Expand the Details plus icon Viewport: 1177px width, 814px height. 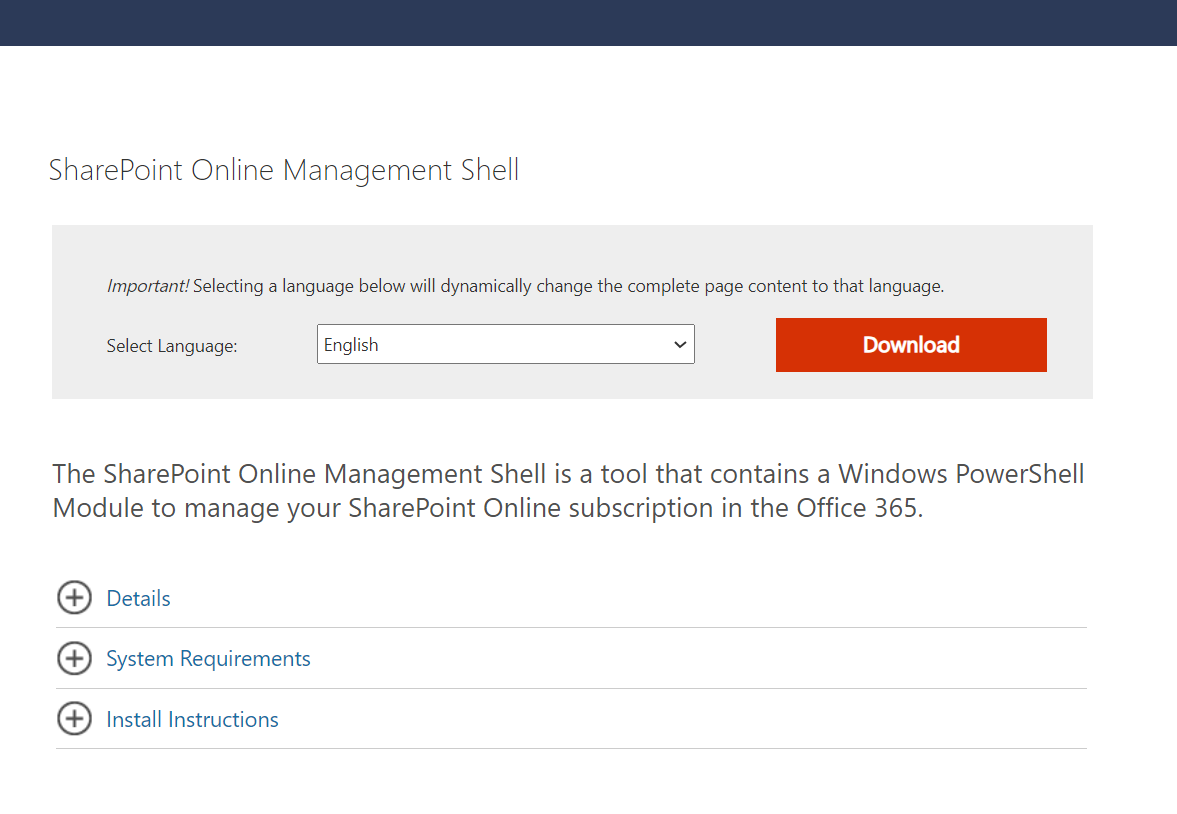point(74,598)
